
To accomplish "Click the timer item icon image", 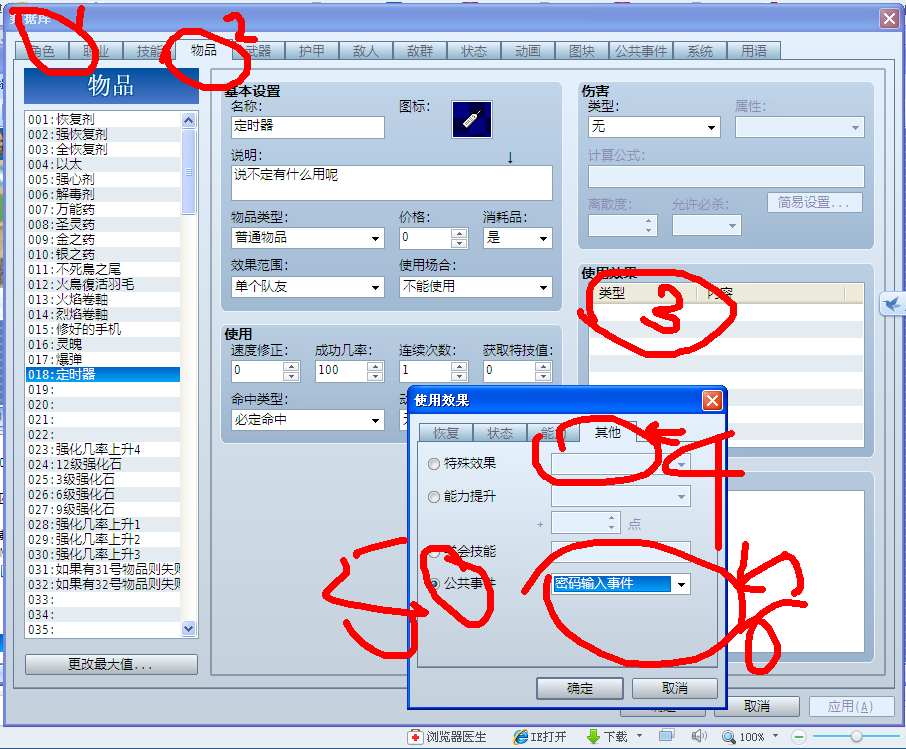I will (x=471, y=120).
